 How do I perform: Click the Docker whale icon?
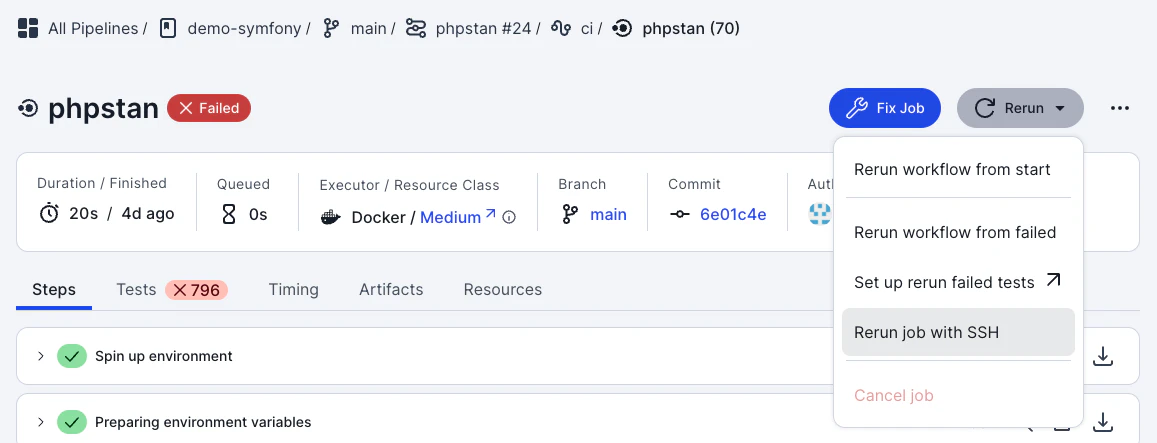coord(331,217)
